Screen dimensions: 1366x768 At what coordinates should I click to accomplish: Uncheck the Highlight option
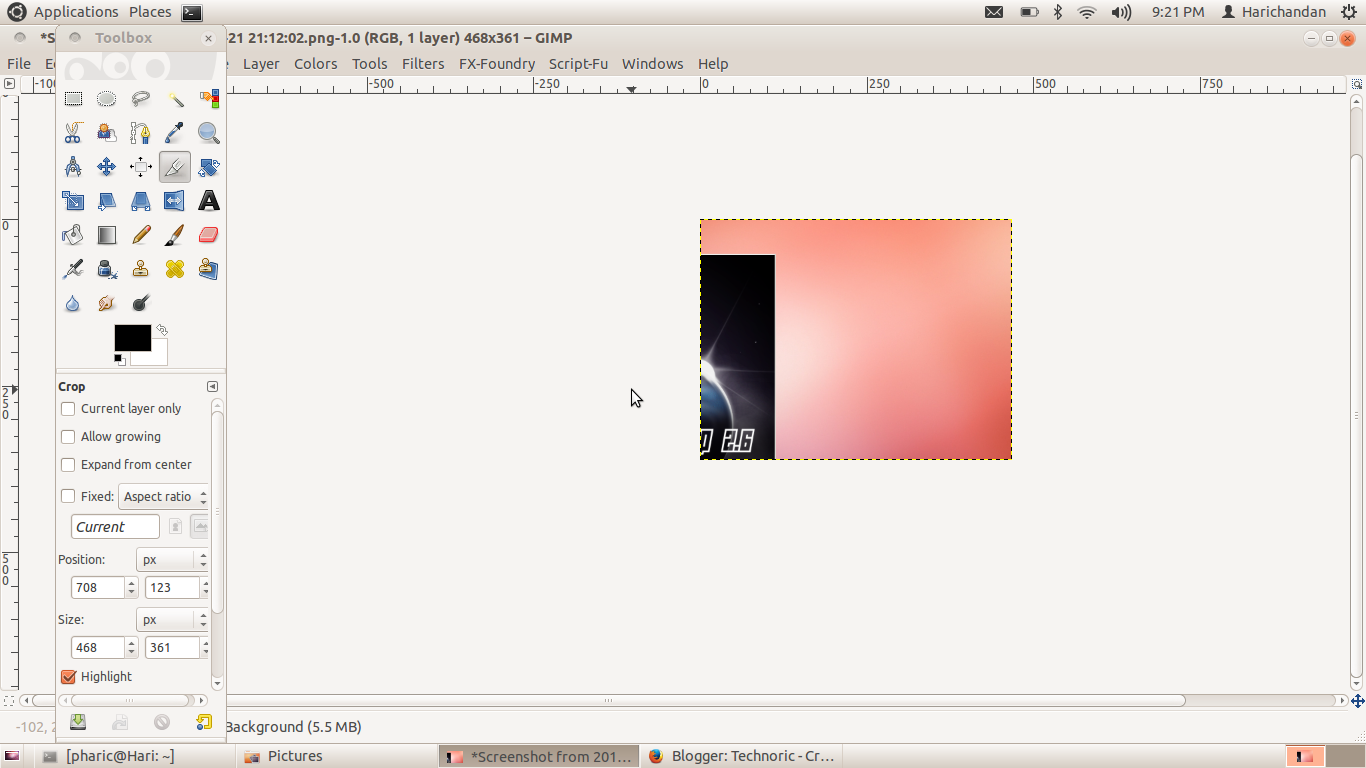click(x=68, y=676)
